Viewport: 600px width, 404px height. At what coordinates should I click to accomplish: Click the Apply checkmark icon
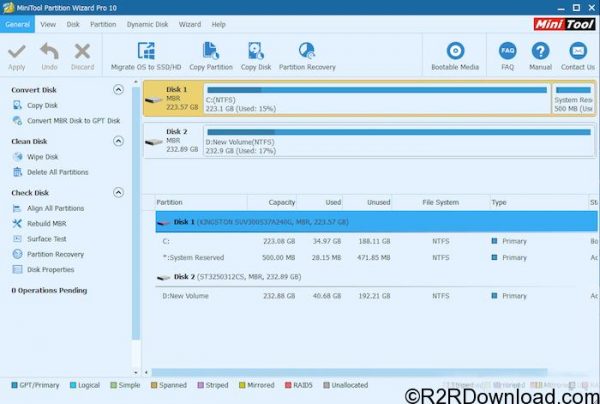(16, 52)
